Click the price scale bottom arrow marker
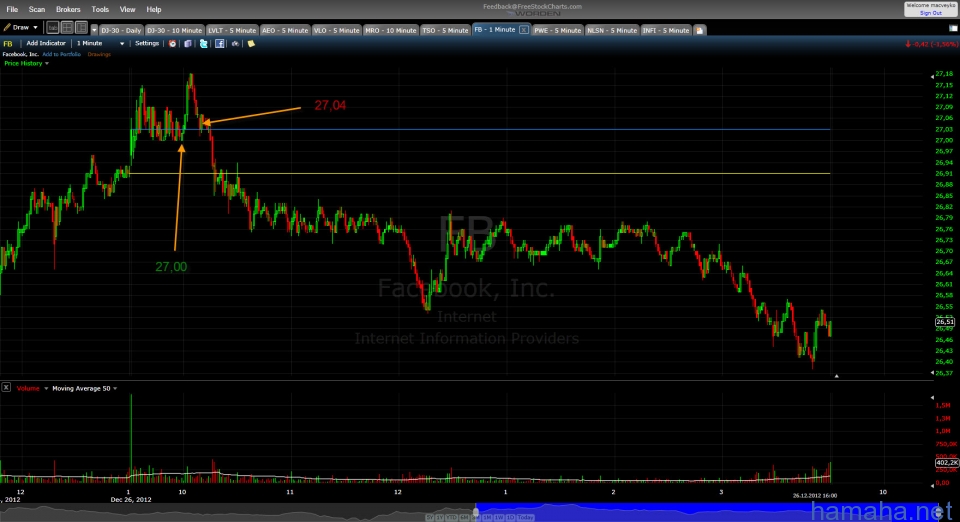 coord(932,373)
